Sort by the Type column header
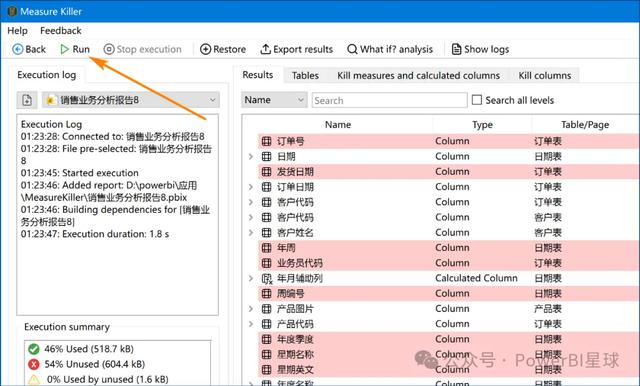640x386 pixels. (482, 125)
